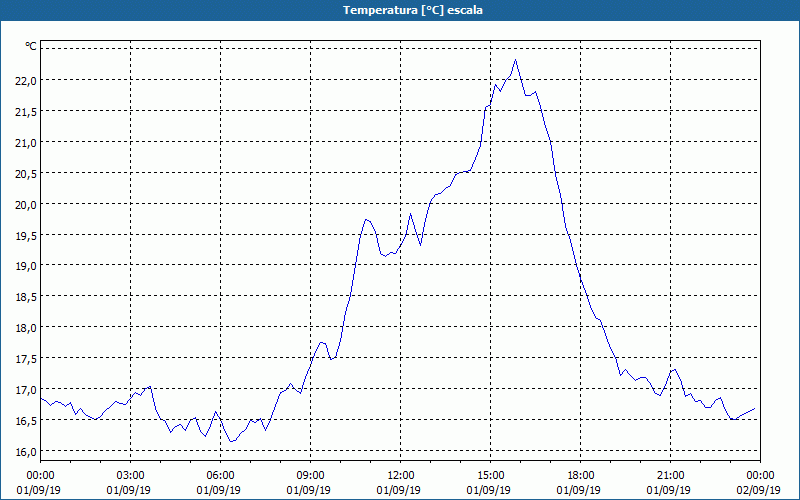Click the 18,5 y-axis label
800x500 pixels.
pos(26,297)
